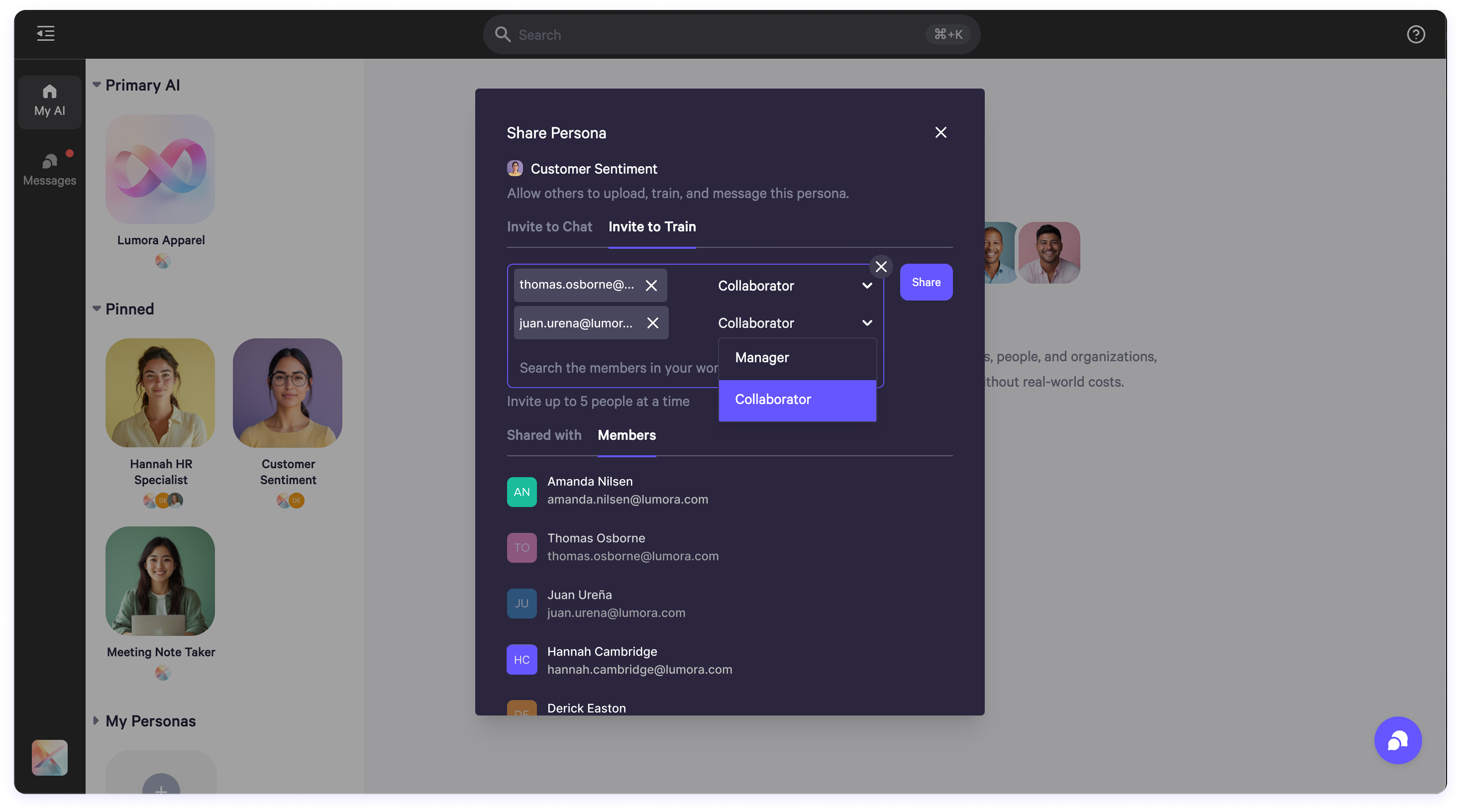
Task: Open role dropdown for thomas.osborne
Action: (794, 285)
